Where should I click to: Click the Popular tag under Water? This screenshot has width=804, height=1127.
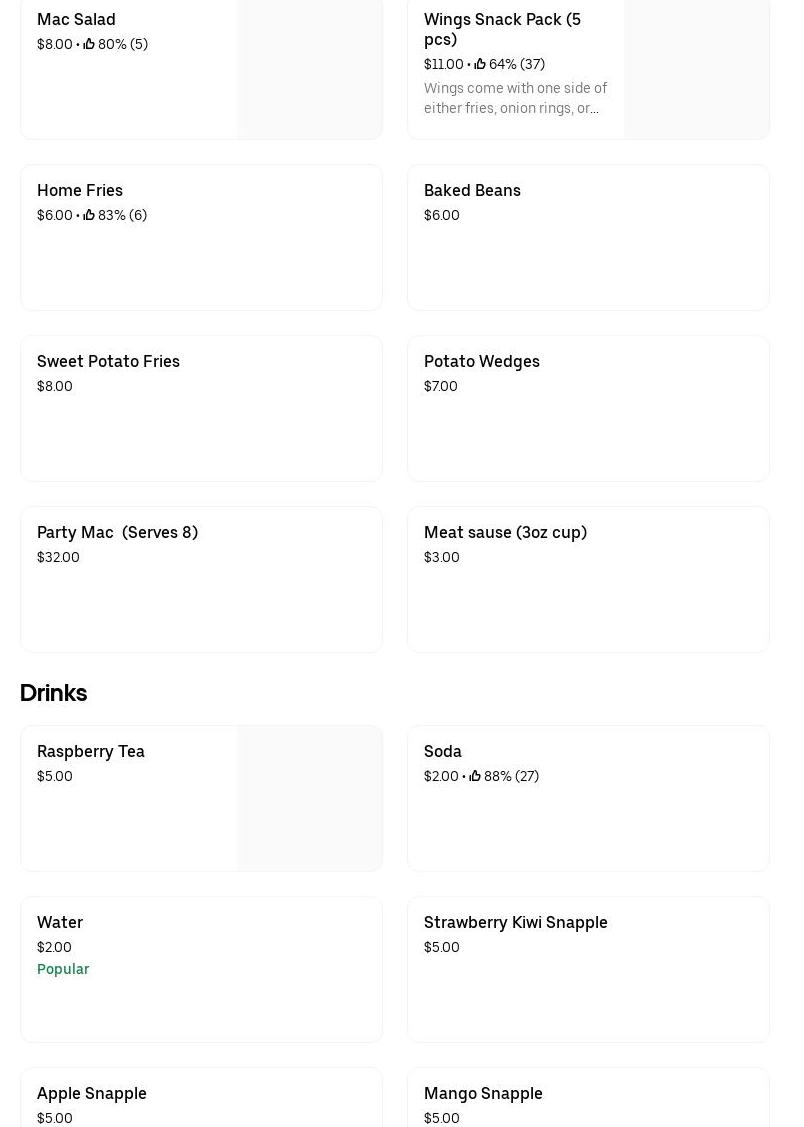point(63,969)
